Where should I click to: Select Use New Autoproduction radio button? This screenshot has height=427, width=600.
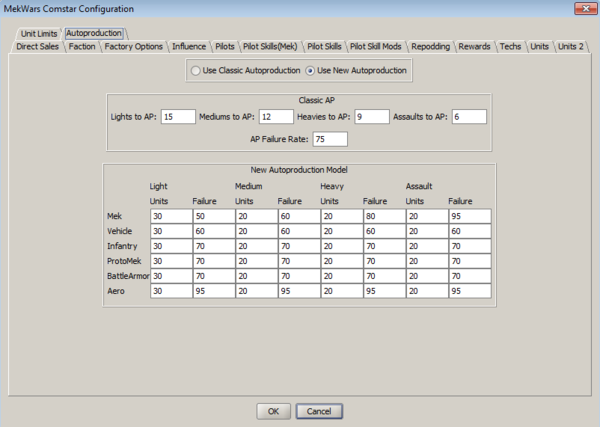[311, 71]
